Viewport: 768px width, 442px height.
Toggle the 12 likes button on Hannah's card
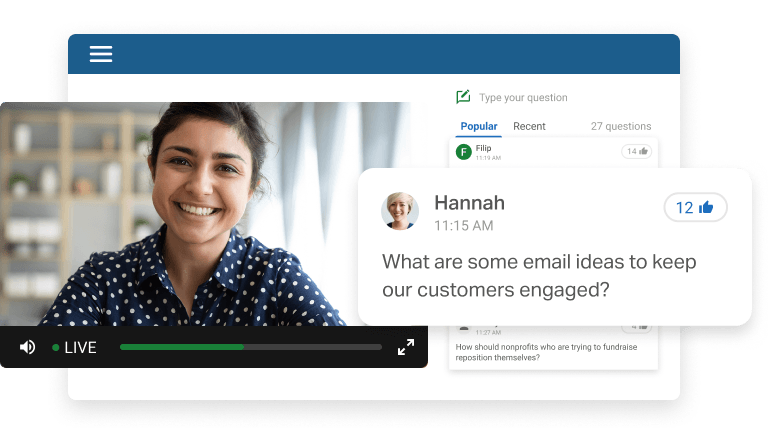(x=695, y=207)
